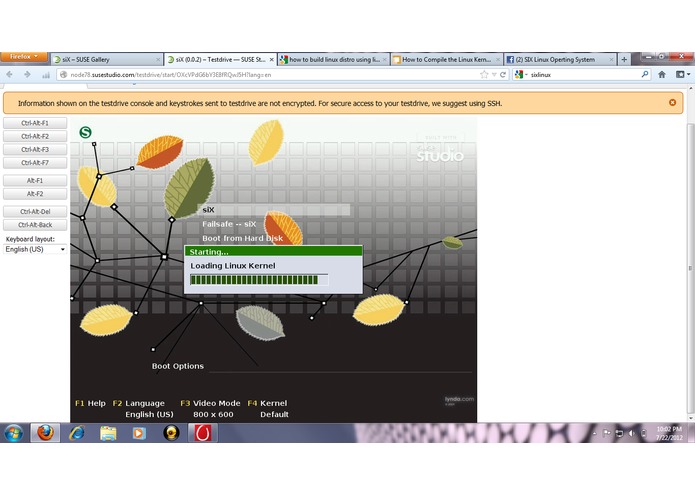Click the search magnifier icon
The image size is (695, 494).
(645, 74)
